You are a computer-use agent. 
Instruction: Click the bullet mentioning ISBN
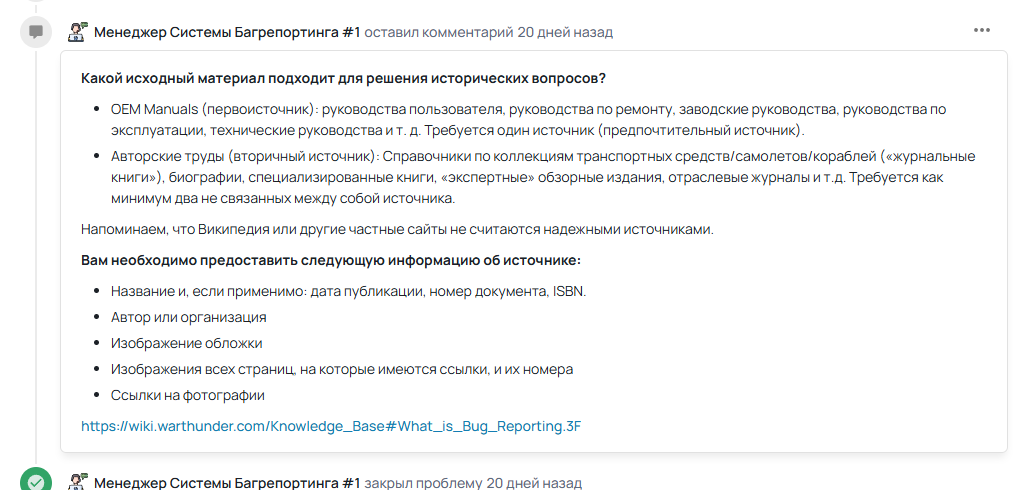348,291
